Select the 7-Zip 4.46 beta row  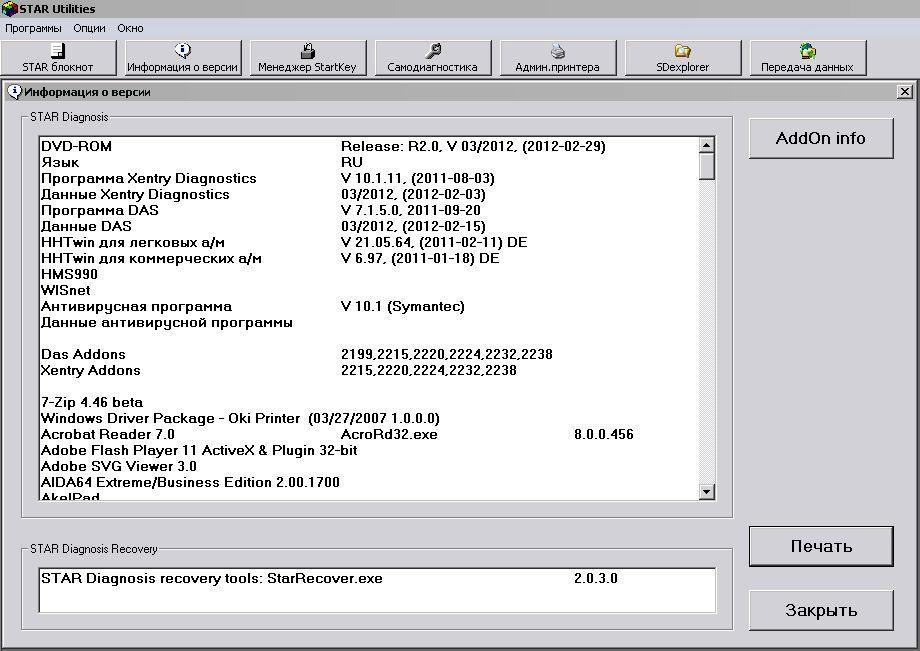[x=370, y=402]
